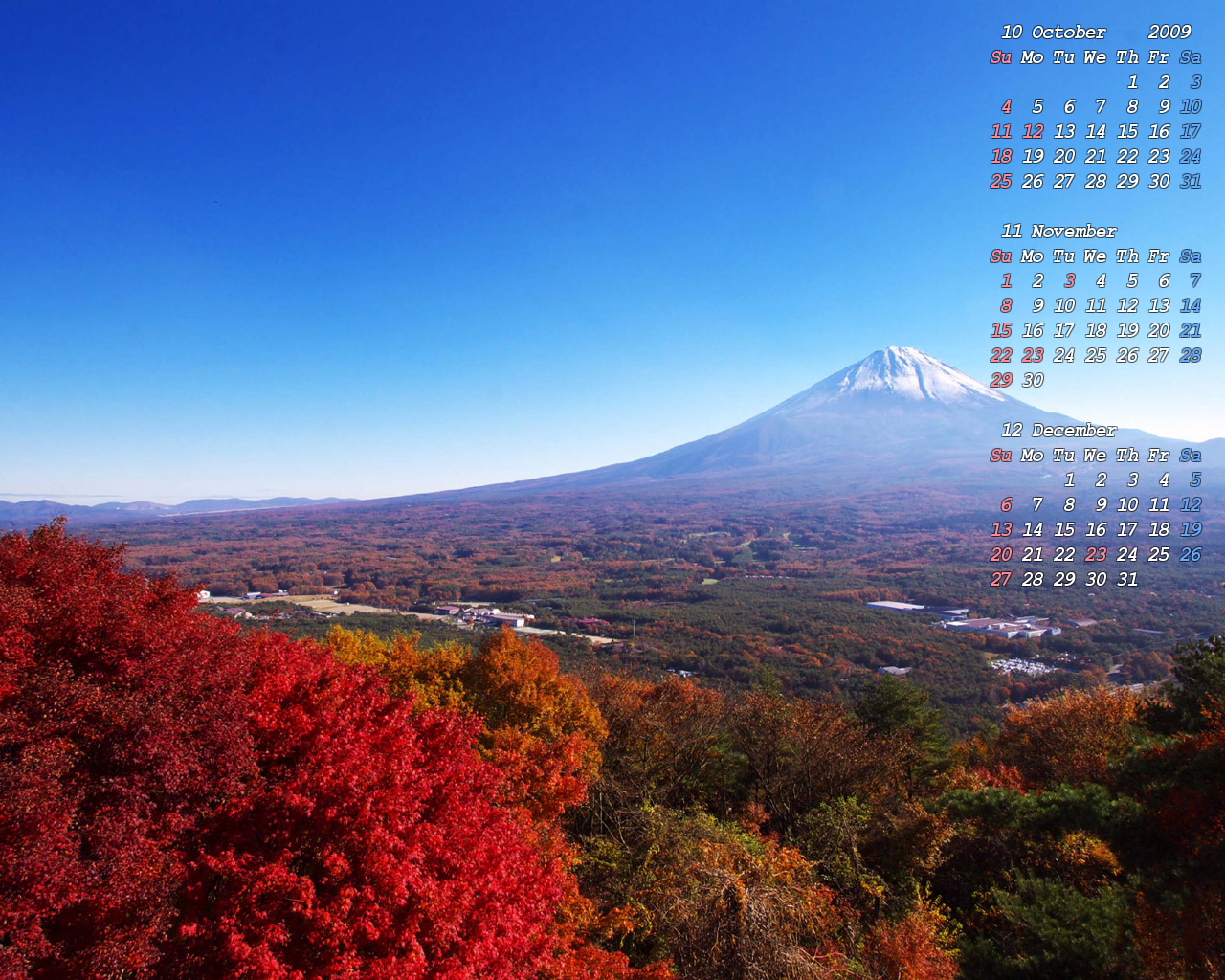The width and height of the screenshot is (1225, 980).
Task: Select November 29 Sunday date
Action: point(1001,381)
